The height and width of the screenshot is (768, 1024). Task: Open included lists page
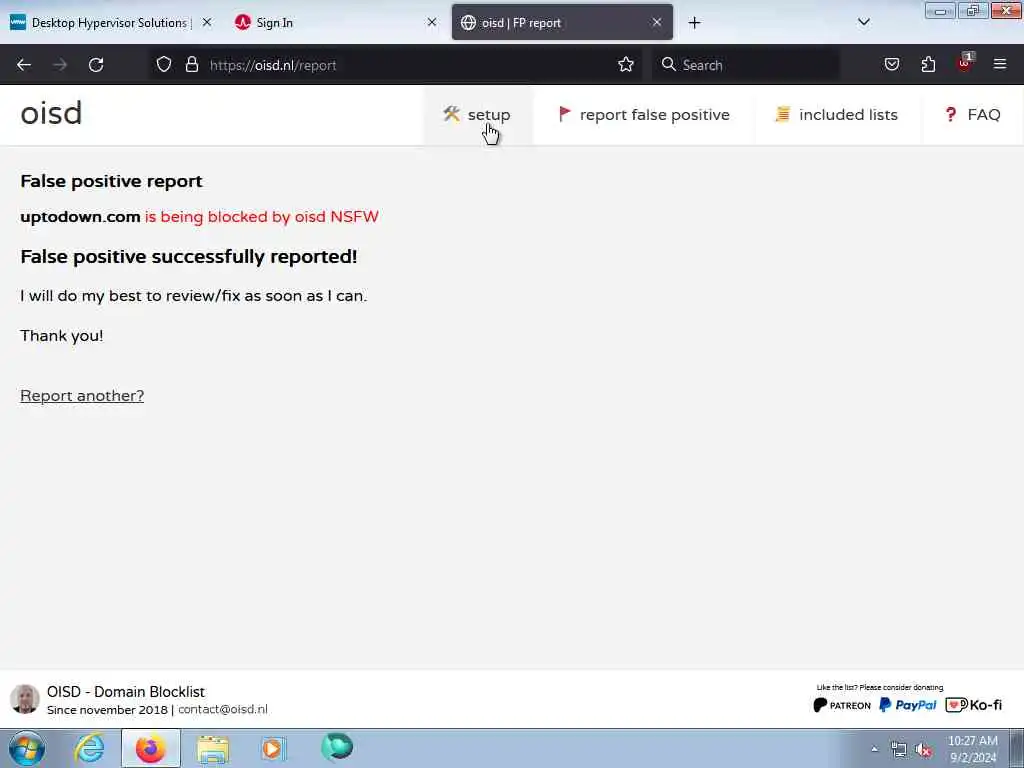tap(837, 115)
